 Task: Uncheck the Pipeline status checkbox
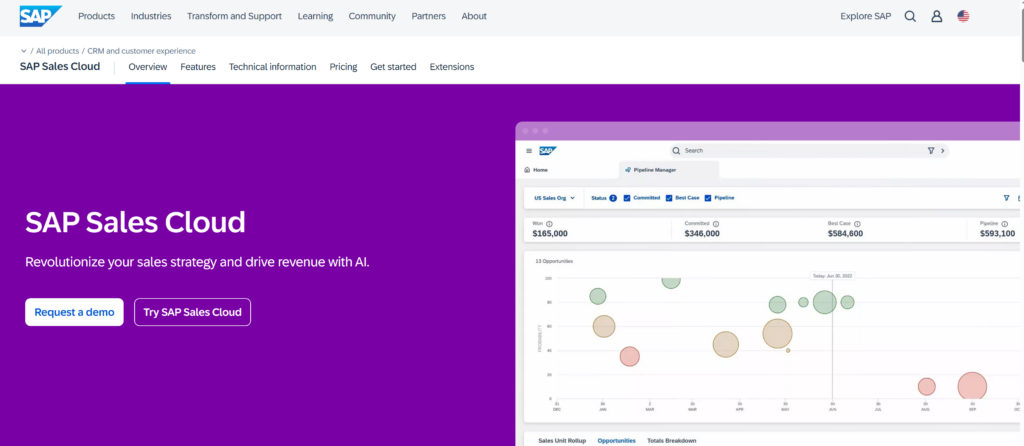(x=708, y=198)
